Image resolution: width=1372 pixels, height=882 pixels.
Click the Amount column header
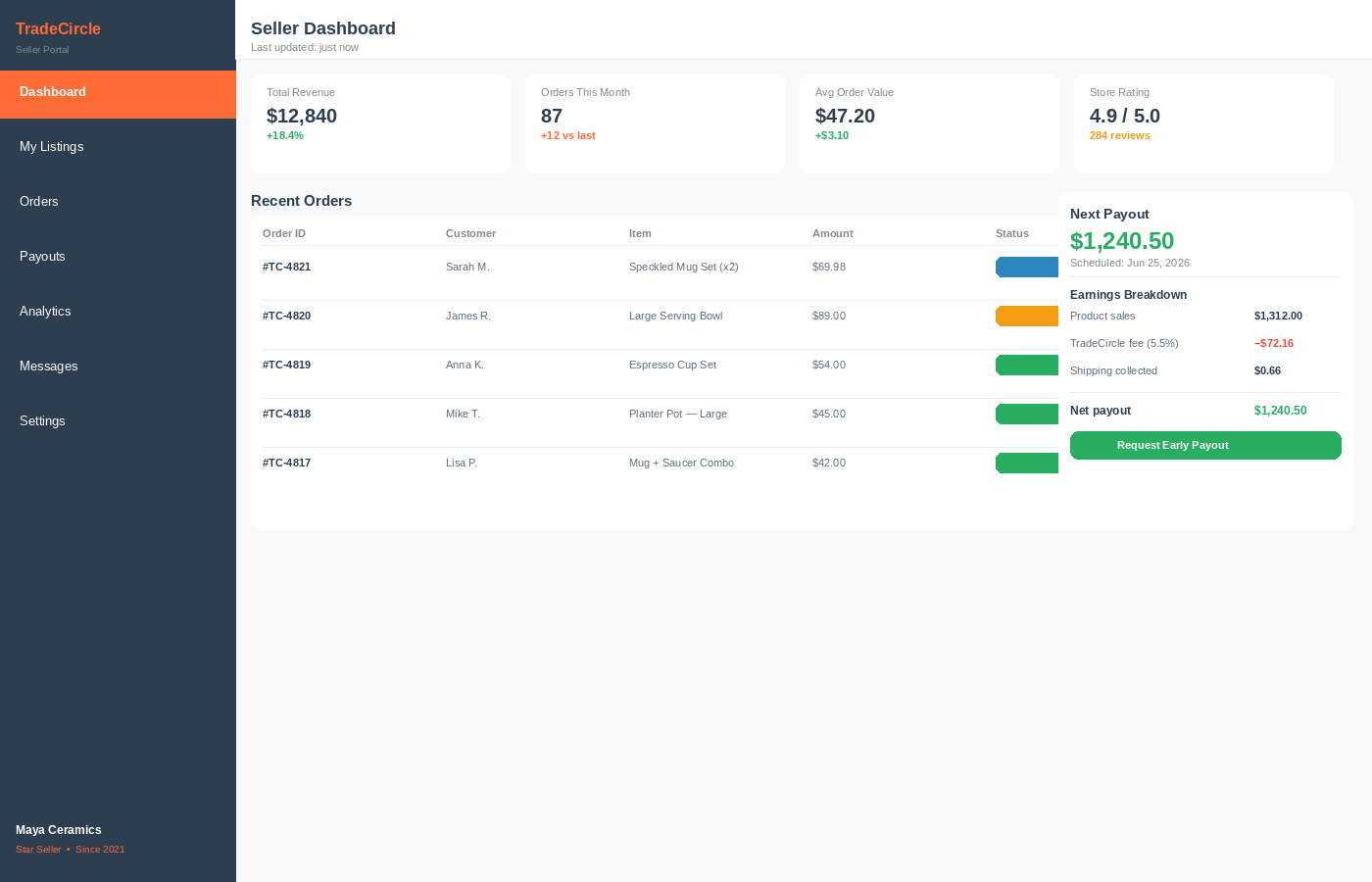point(833,233)
